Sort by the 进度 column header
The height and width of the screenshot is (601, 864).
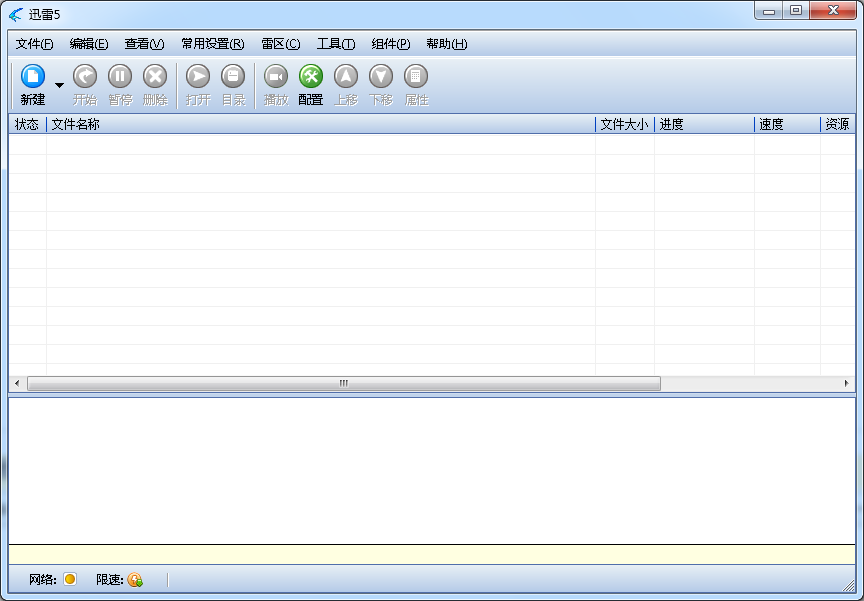coord(704,124)
